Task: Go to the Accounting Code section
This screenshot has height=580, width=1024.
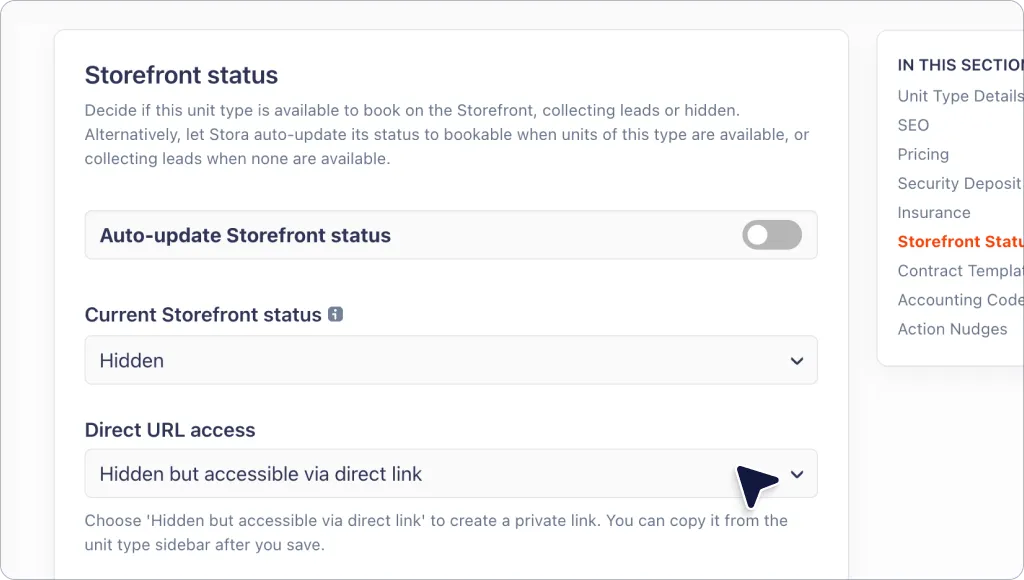Action: tap(960, 300)
